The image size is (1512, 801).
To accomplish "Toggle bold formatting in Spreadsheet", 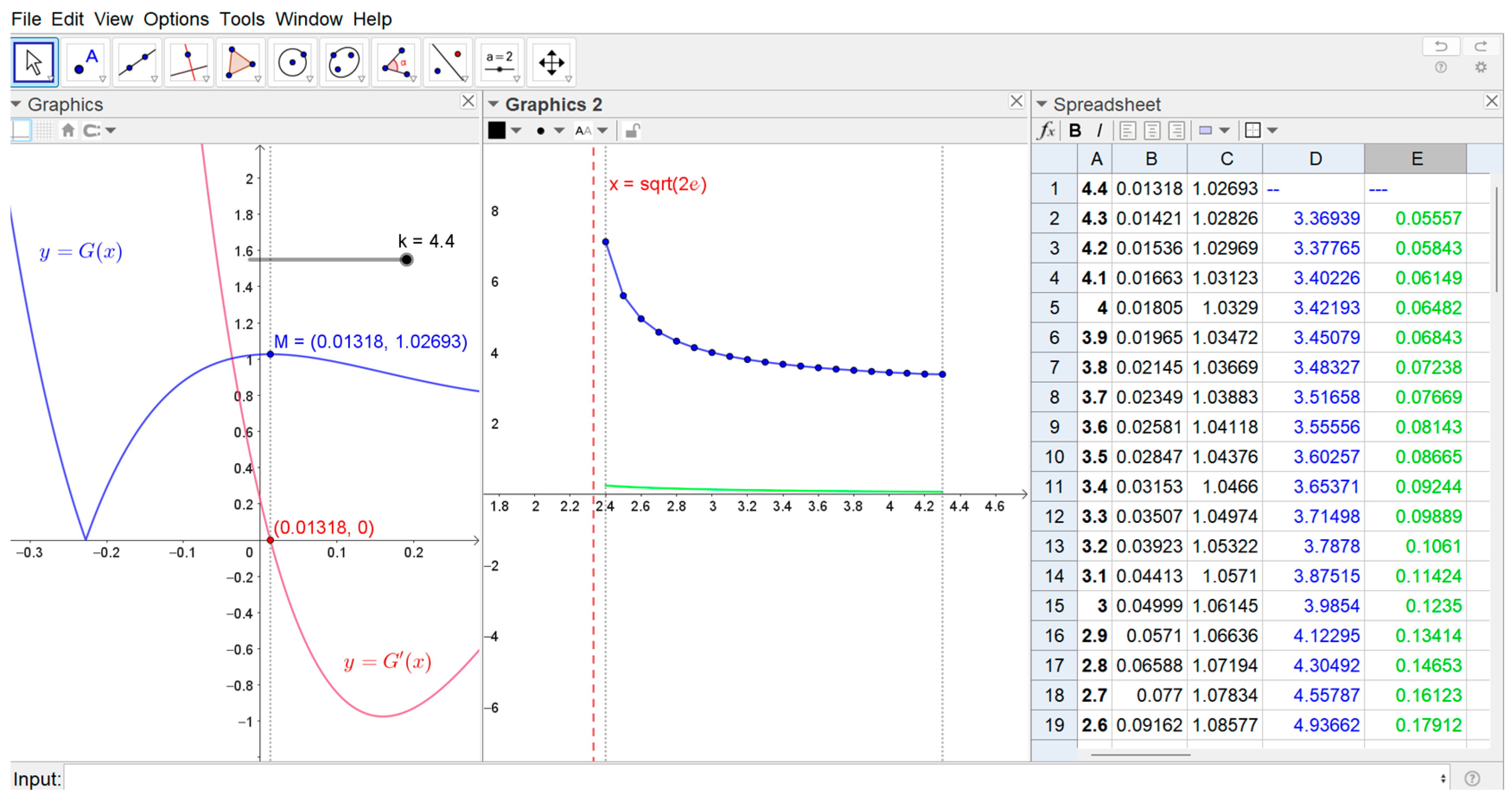I will tap(1075, 130).
